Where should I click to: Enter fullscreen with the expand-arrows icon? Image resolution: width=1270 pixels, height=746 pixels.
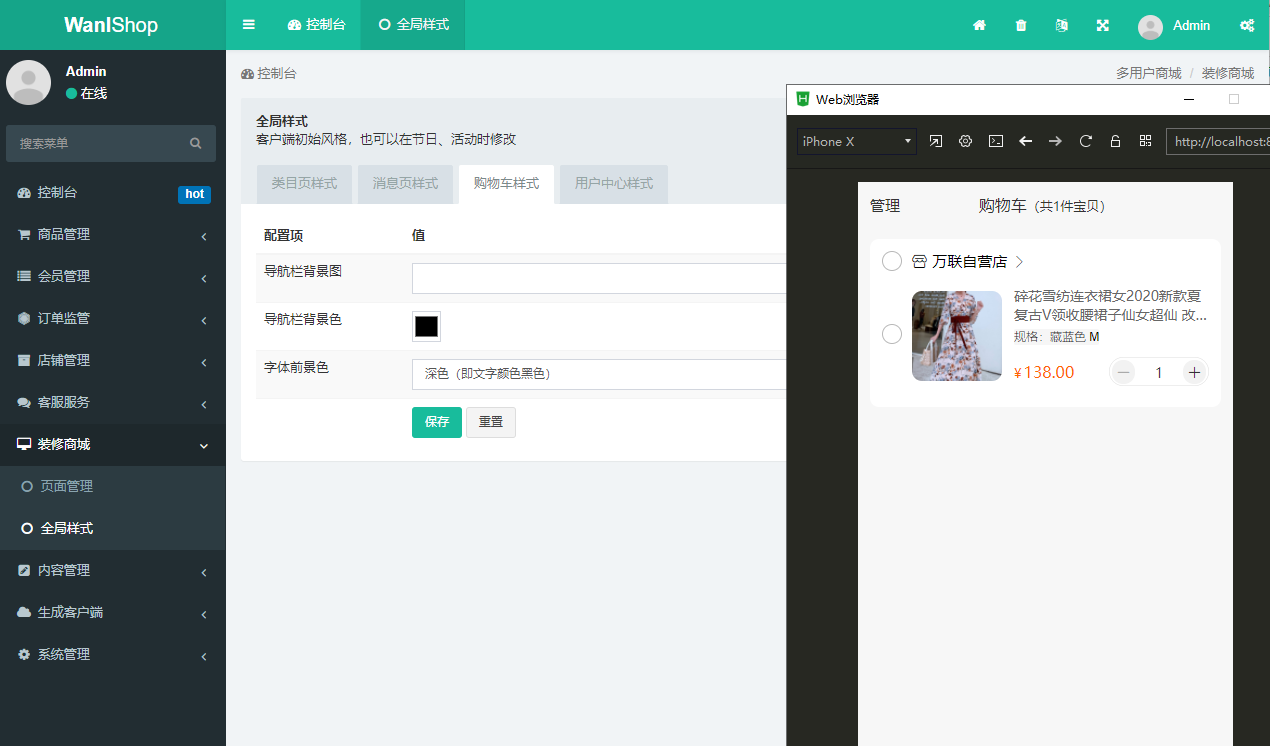(1103, 25)
